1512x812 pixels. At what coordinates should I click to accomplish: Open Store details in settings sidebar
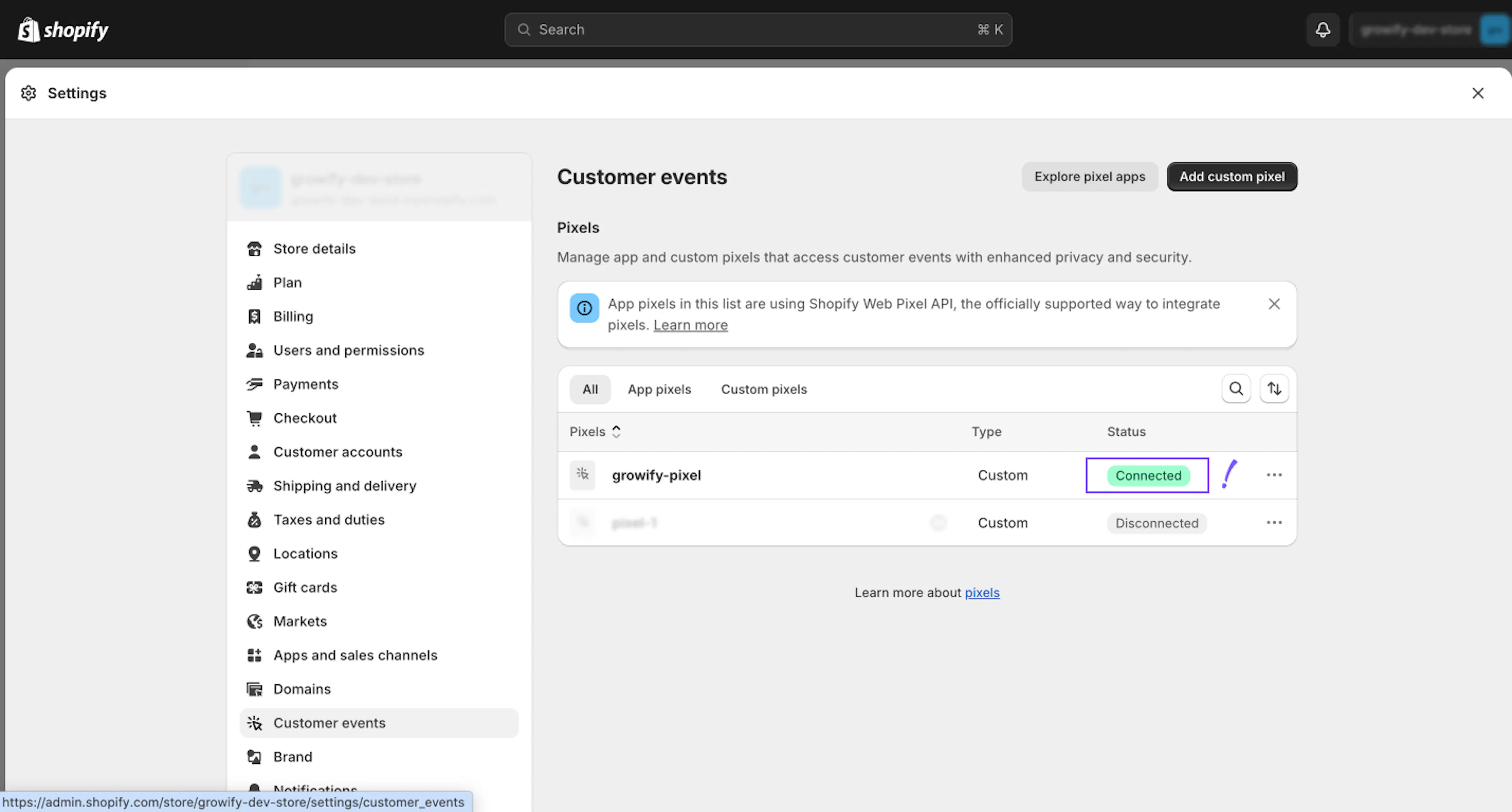[314, 249]
